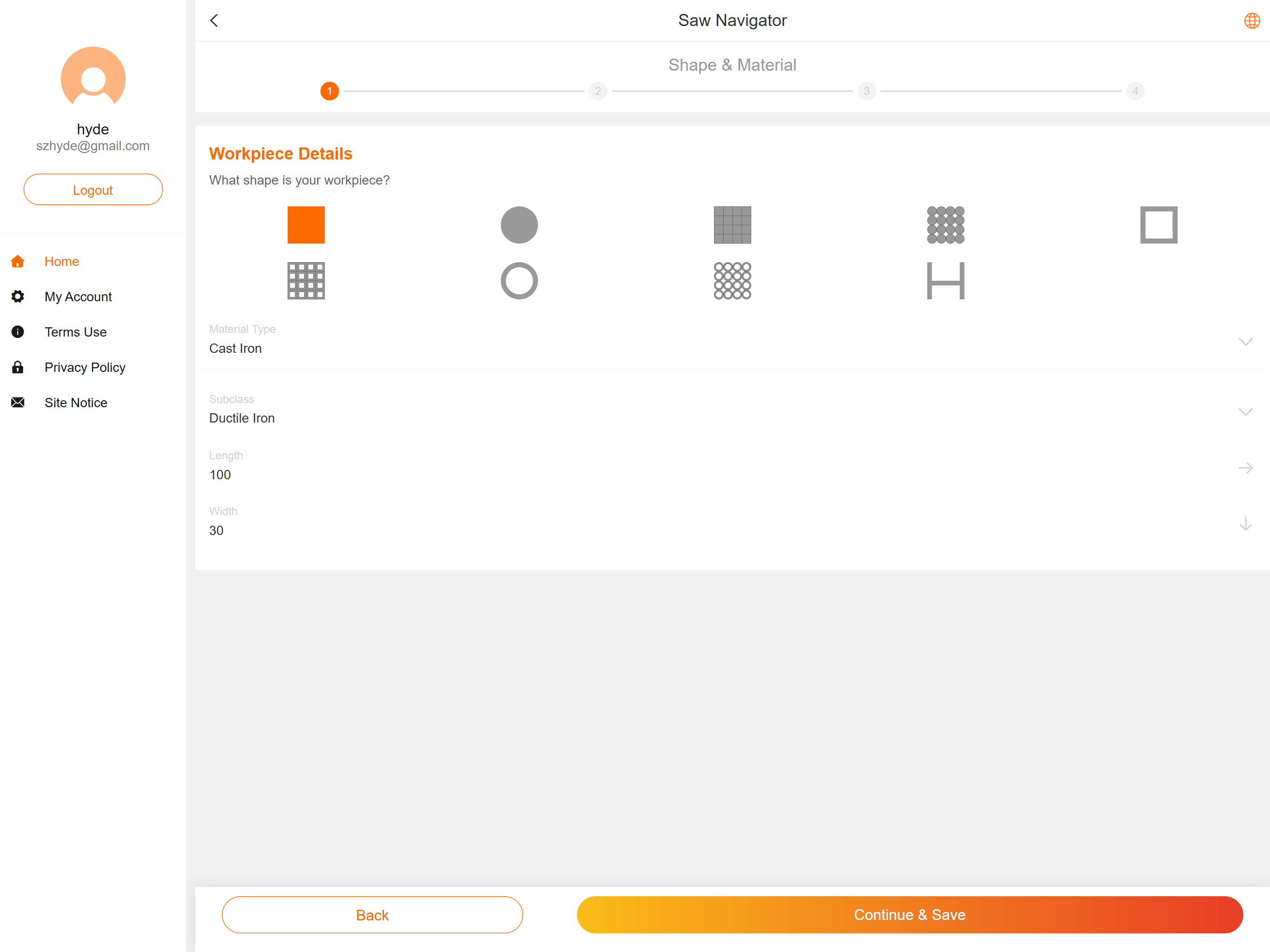
Task: Click the Saw Navigator page title
Action: pos(732,20)
